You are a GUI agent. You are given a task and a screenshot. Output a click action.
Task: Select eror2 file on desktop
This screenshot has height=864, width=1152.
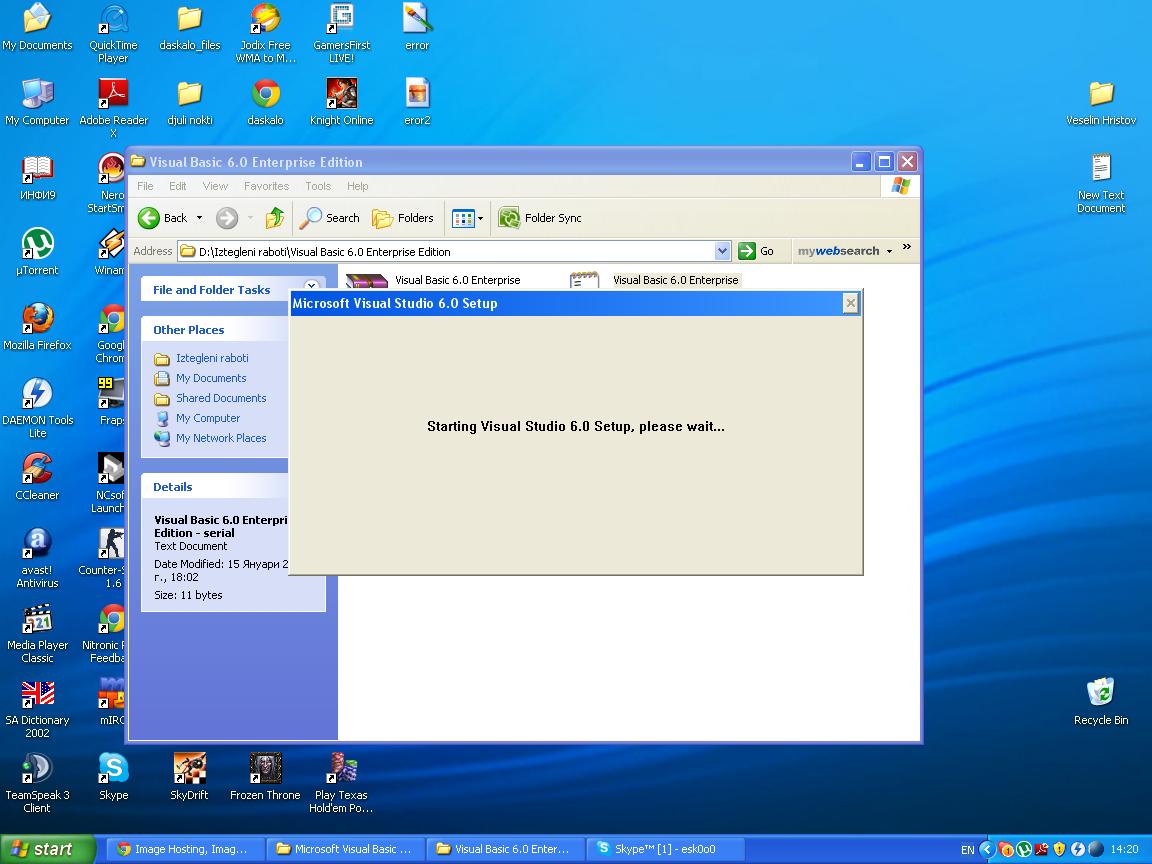point(417,103)
